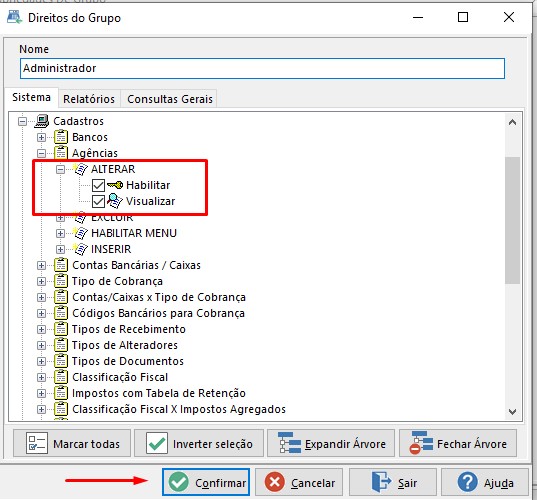This screenshot has width=537, height=500.
Task: Collapse the Cadastros tree node
Action: click(22, 121)
